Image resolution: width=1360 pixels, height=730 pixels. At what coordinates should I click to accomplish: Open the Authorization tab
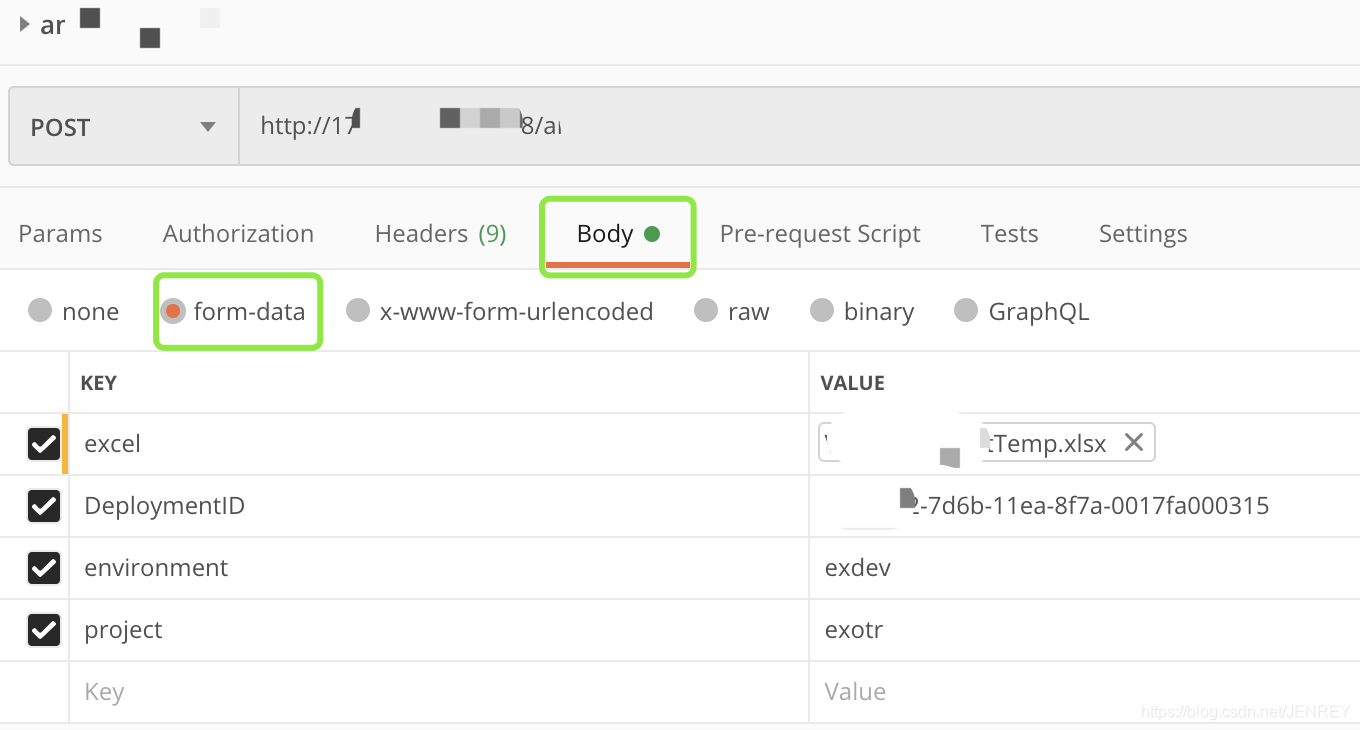click(238, 234)
